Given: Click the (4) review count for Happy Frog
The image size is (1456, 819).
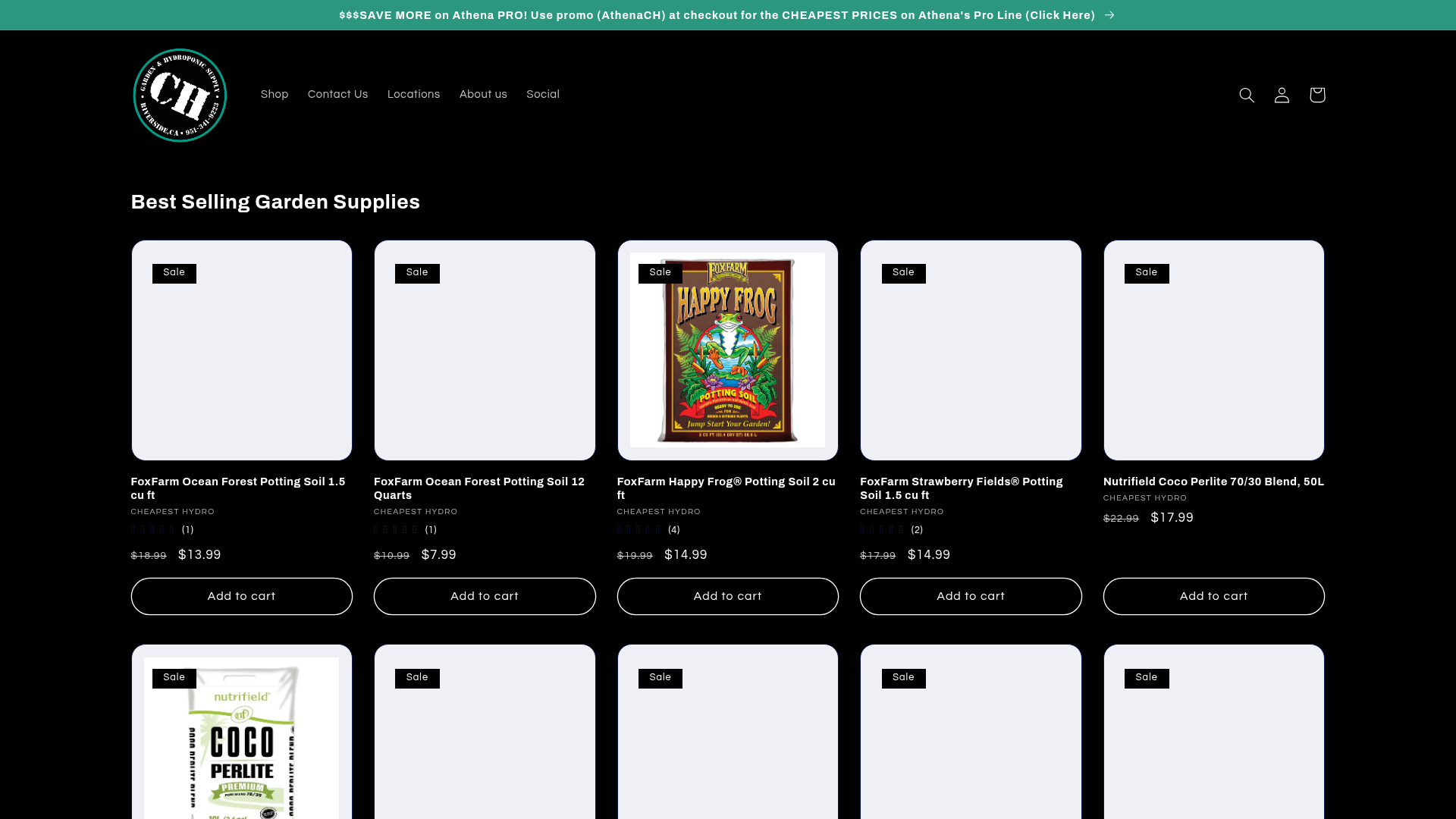Looking at the screenshot, I should [x=674, y=530].
